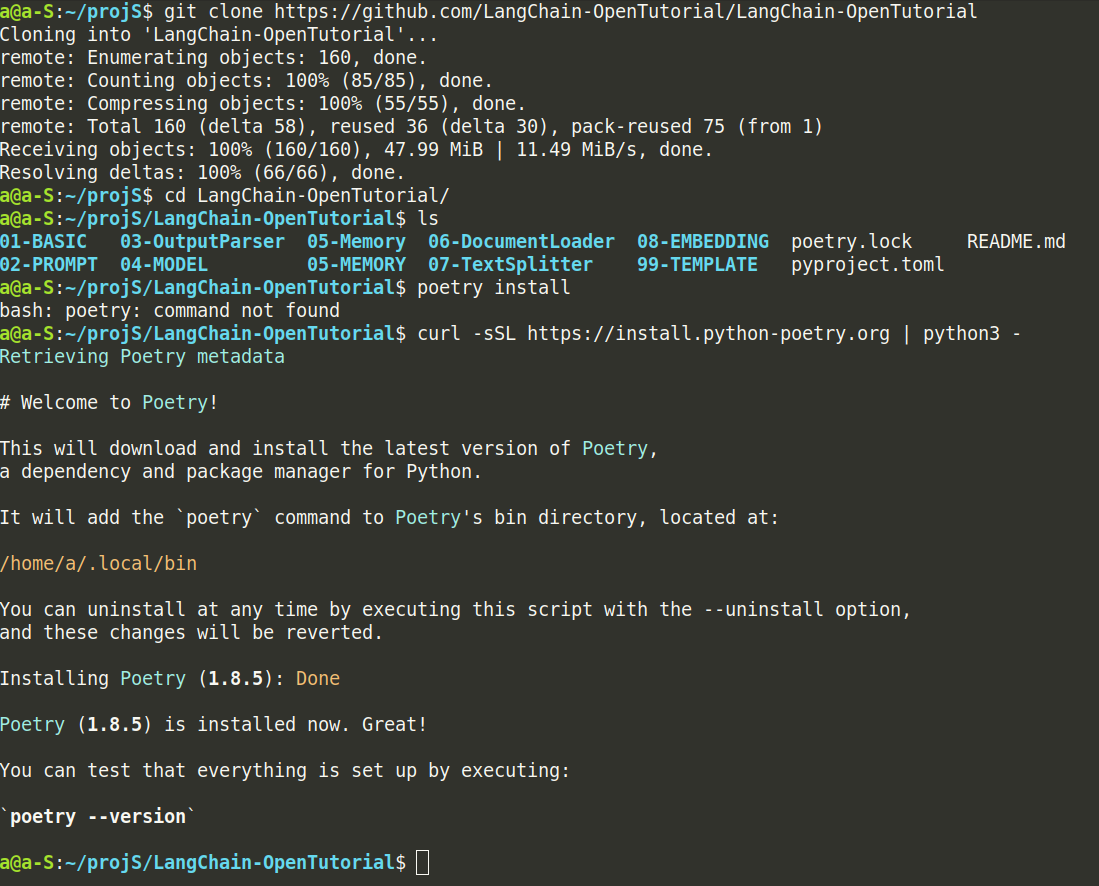Click the '47.99 MiB' transfer size

click(x=433, y=150)
